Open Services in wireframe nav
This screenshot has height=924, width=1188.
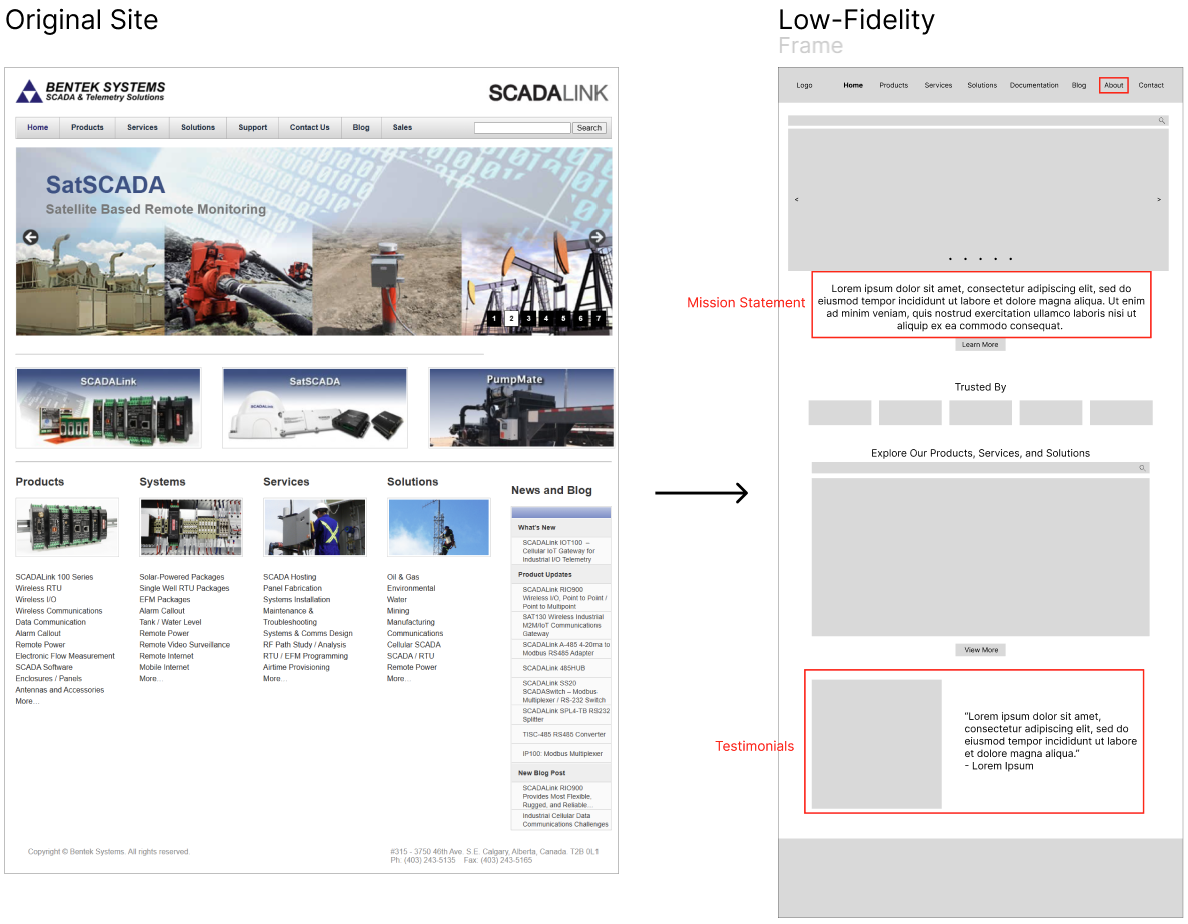click(x=938, y=86)
